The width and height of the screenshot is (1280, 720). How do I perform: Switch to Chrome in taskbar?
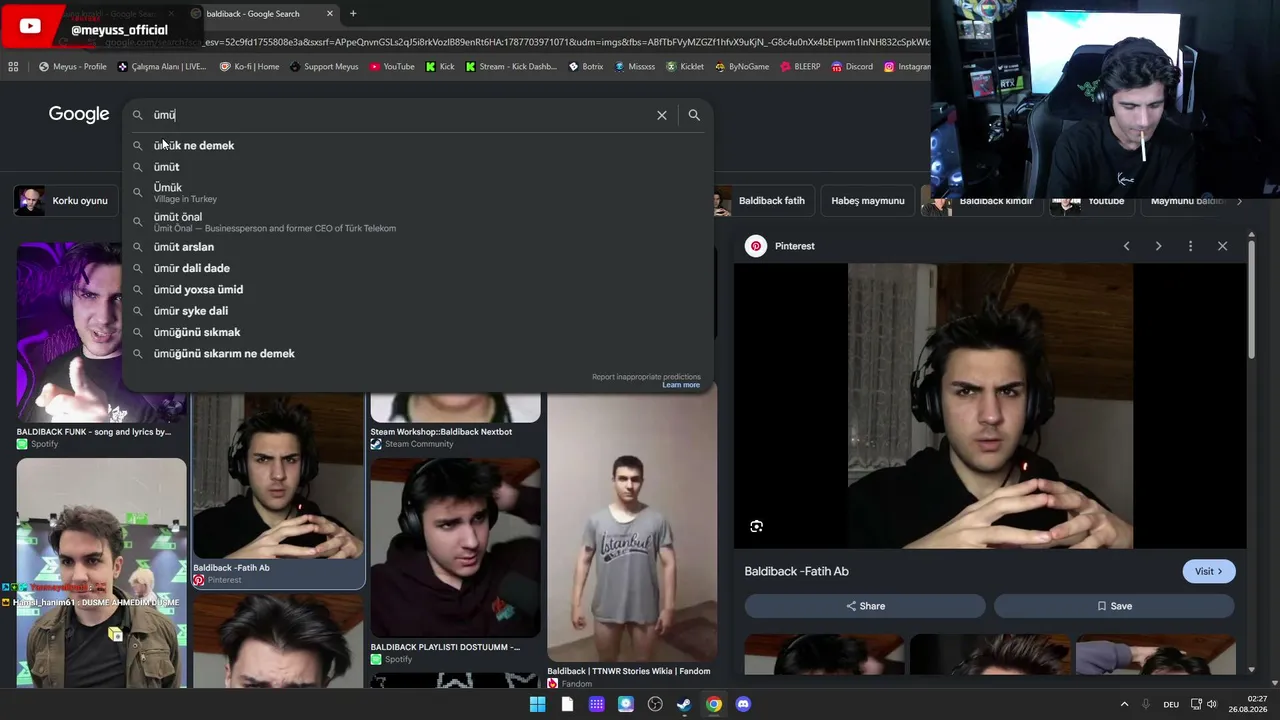(x=714, y=704)
